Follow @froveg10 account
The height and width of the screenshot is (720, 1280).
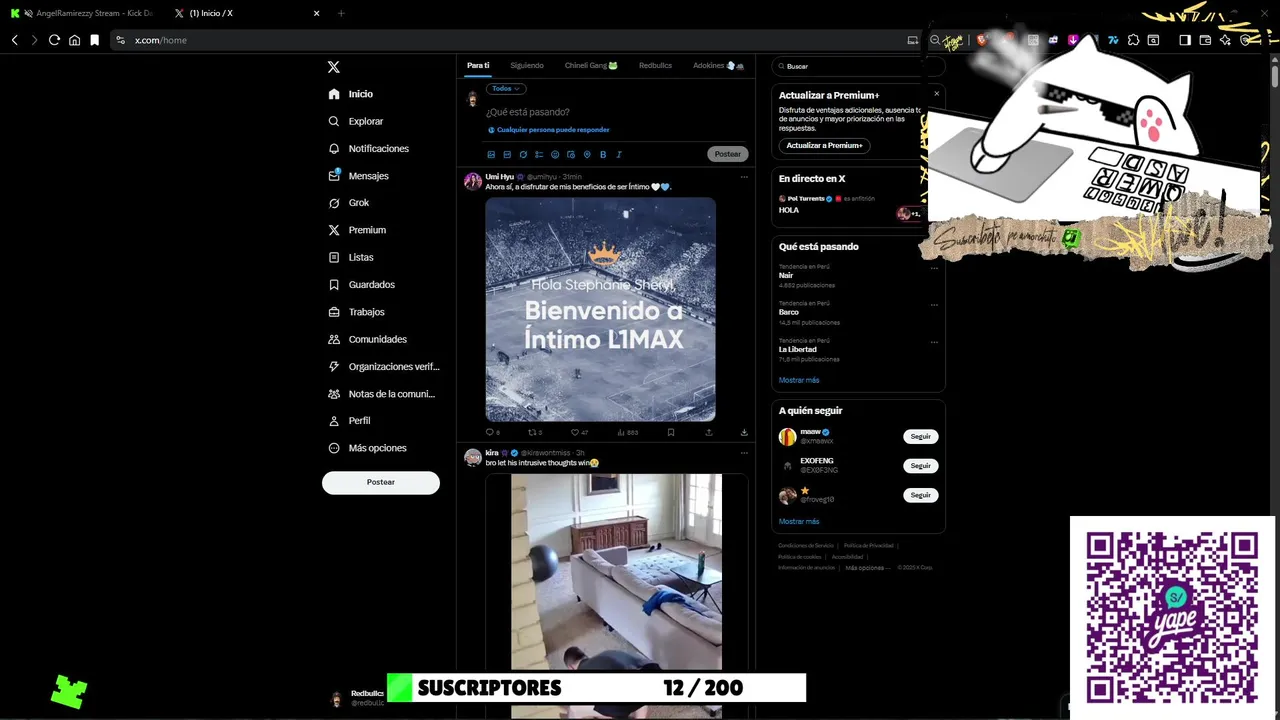[x=920, y=495]
